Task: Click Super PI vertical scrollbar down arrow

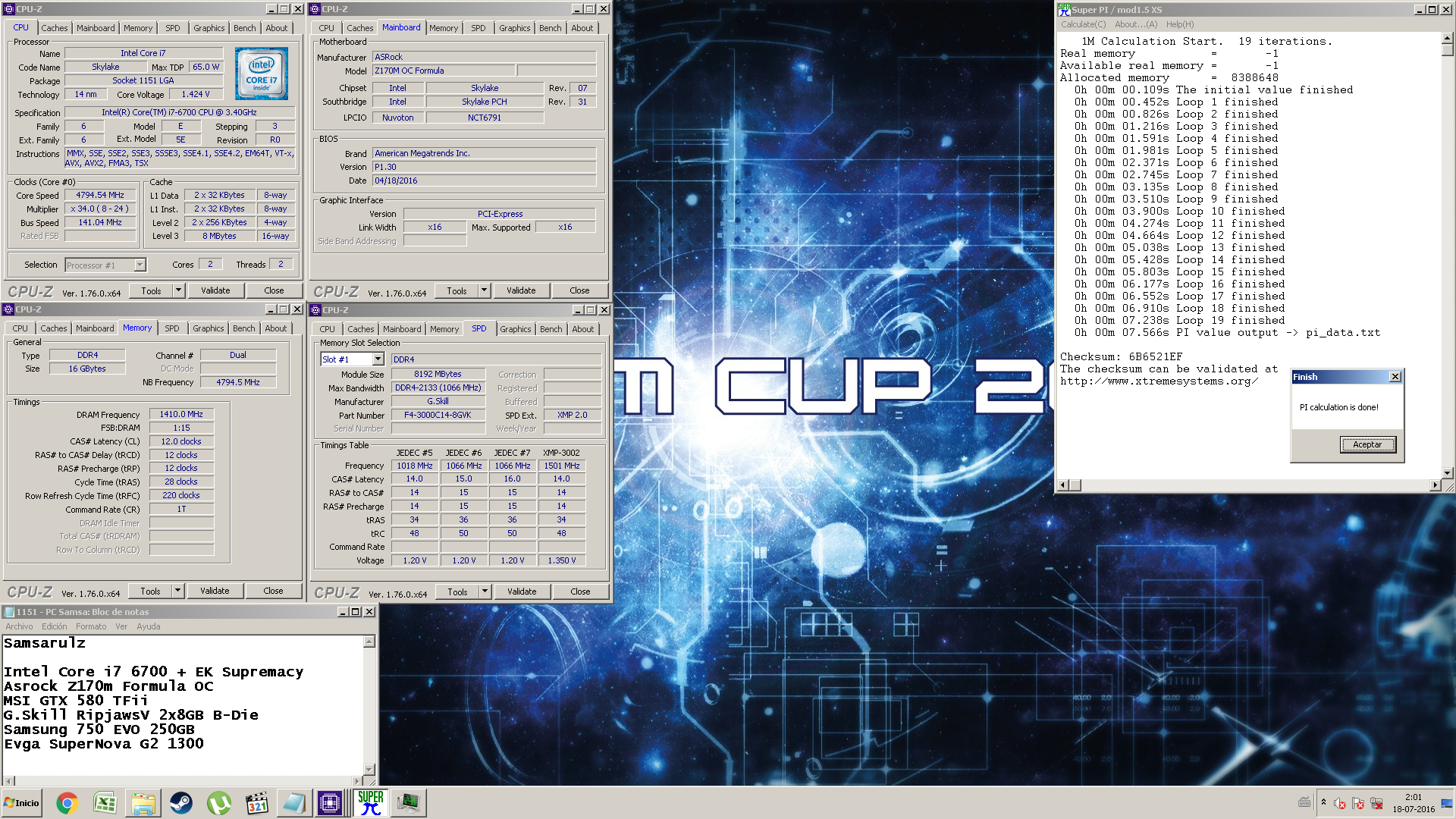Action: pos(1448,472)
